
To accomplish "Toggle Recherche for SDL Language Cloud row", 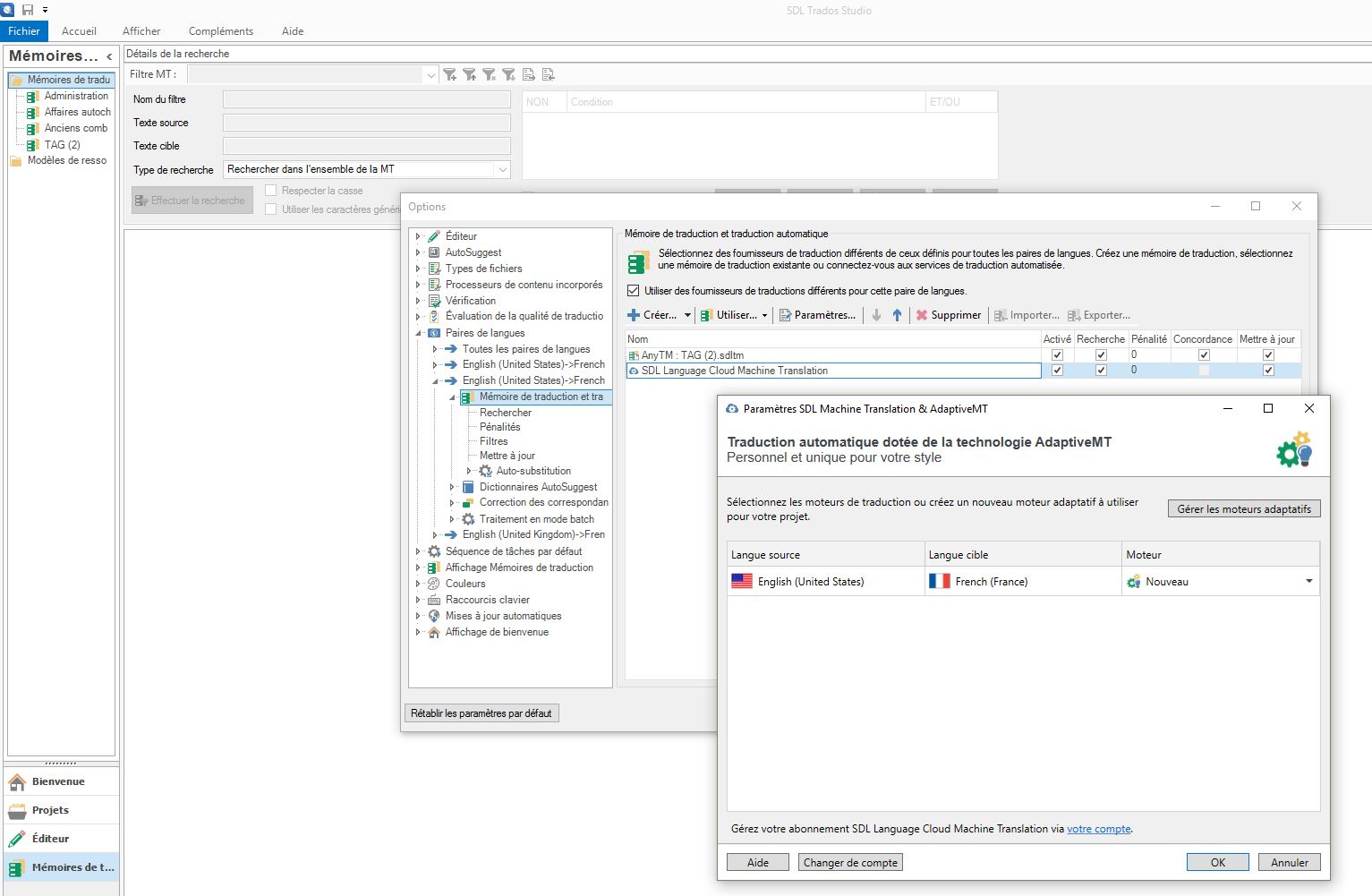I will 1101,371.
